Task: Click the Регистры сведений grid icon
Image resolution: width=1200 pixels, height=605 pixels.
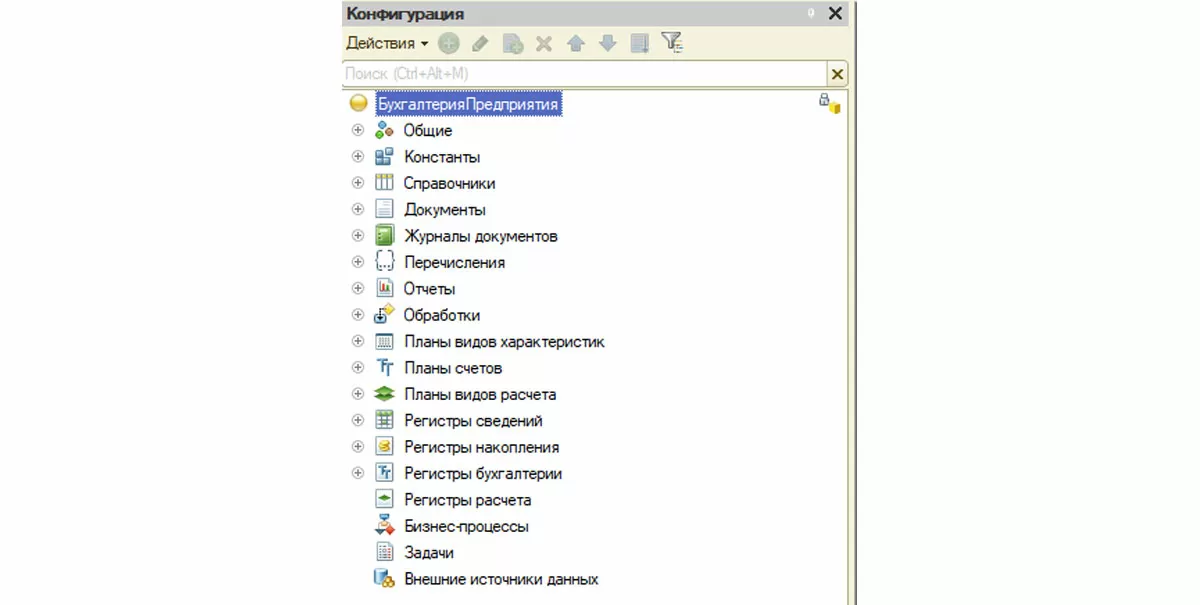Action: [x=384, y=421]
